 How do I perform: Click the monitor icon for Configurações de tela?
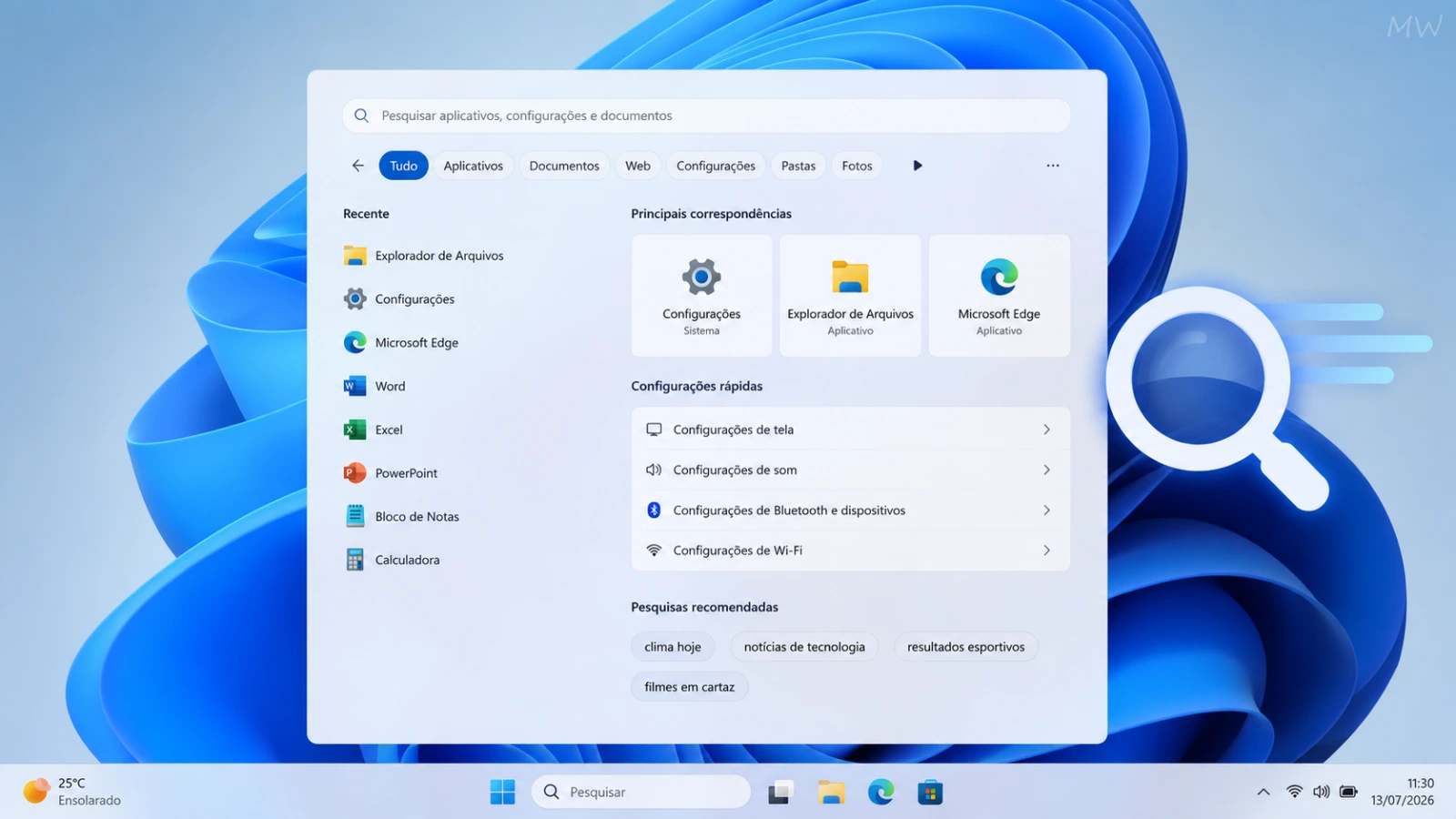[653, 430]
